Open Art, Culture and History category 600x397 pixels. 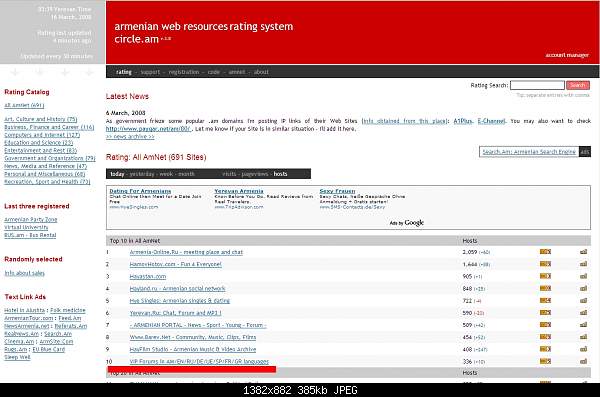point(41,119)
